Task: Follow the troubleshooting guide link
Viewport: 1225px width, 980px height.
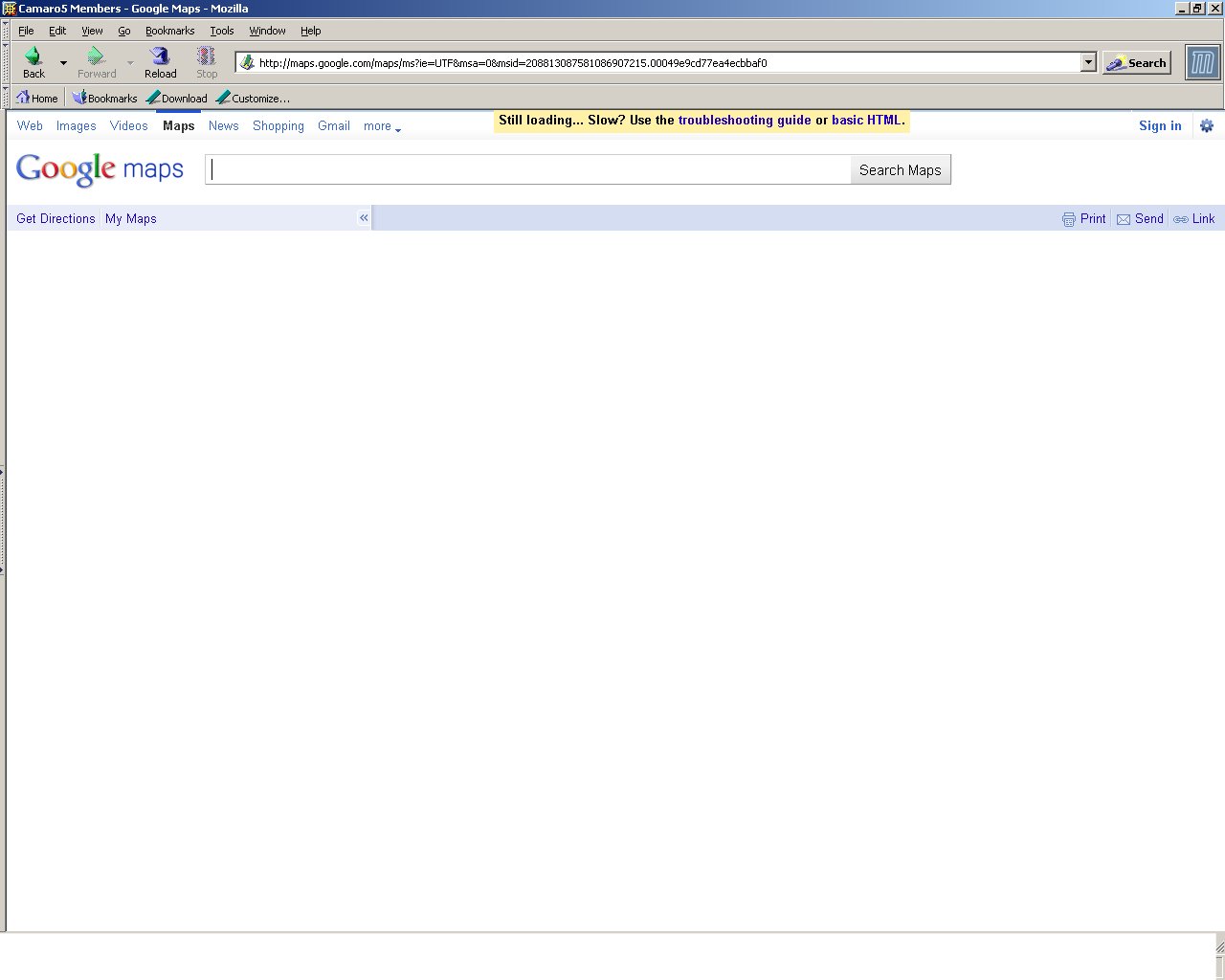Action: pyautogui.click(x=745, y=121)
